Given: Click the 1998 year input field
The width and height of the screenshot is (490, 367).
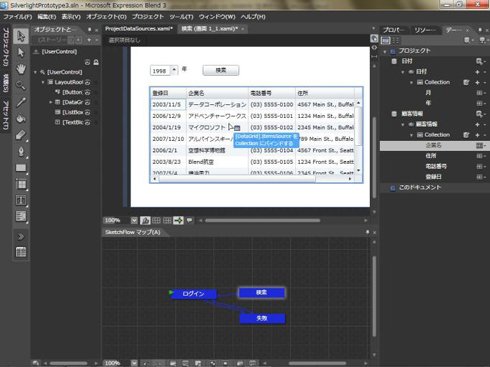Looking at the screenshot, I should pyautogui.click(x=160, y=71).
